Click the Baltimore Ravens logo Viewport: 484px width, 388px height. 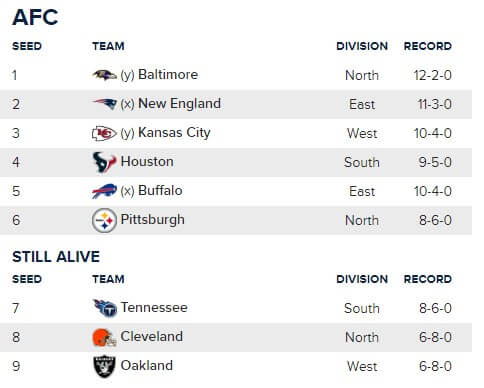click(104, 75)
